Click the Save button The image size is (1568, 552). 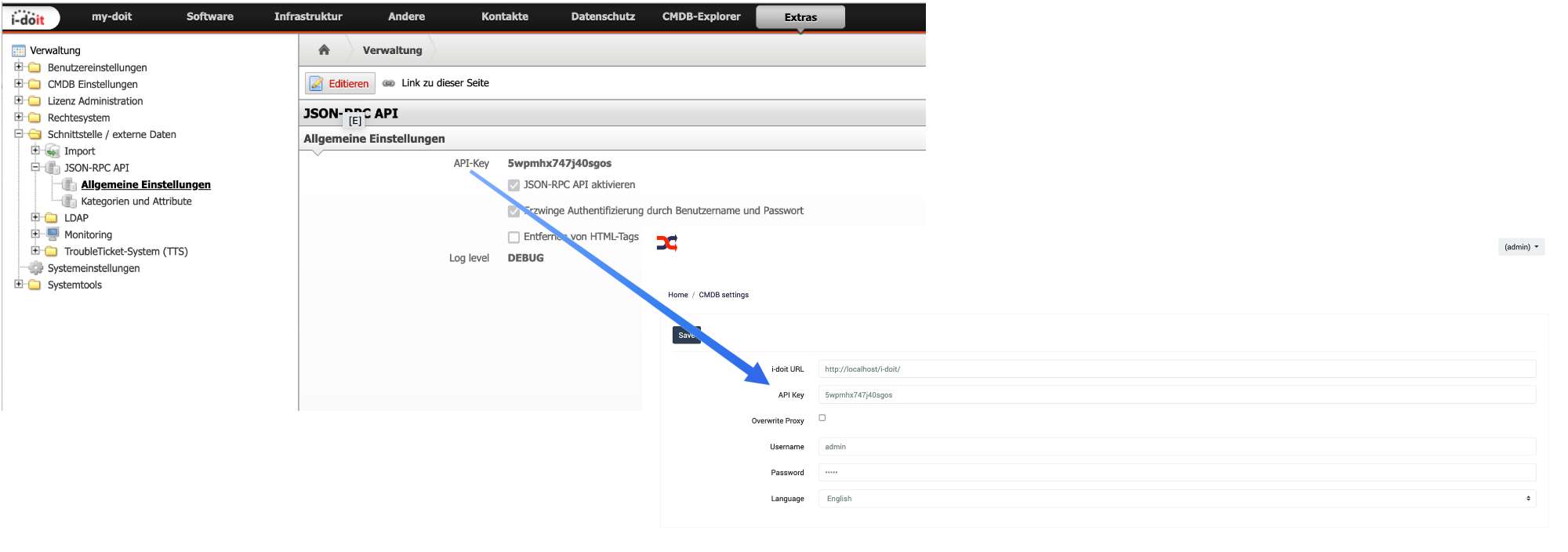click(x=686, y=335)
